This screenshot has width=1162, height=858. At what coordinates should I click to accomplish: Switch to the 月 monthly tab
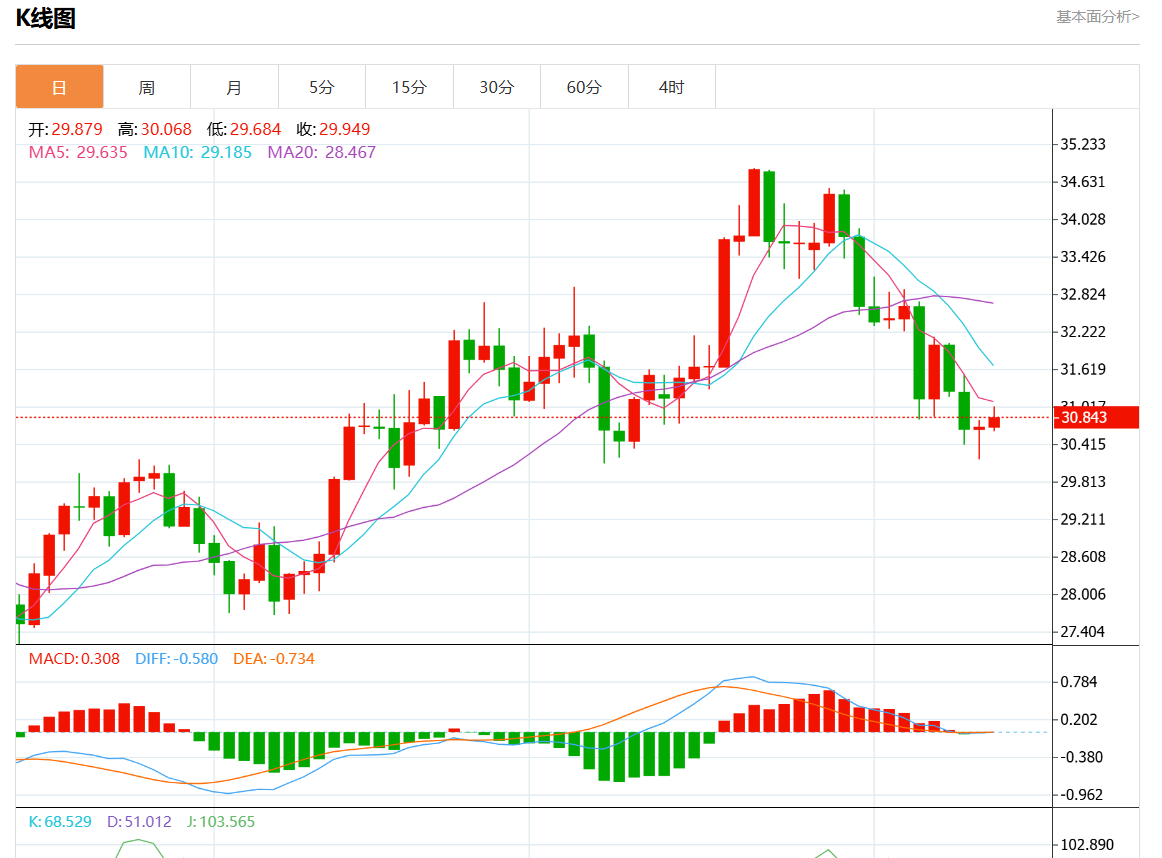234,87
